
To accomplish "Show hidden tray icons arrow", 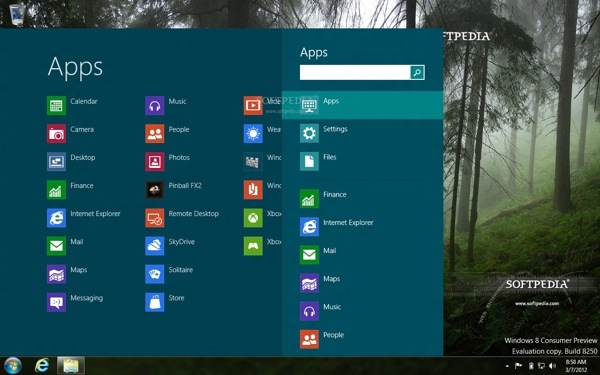I will pos(507,366).
